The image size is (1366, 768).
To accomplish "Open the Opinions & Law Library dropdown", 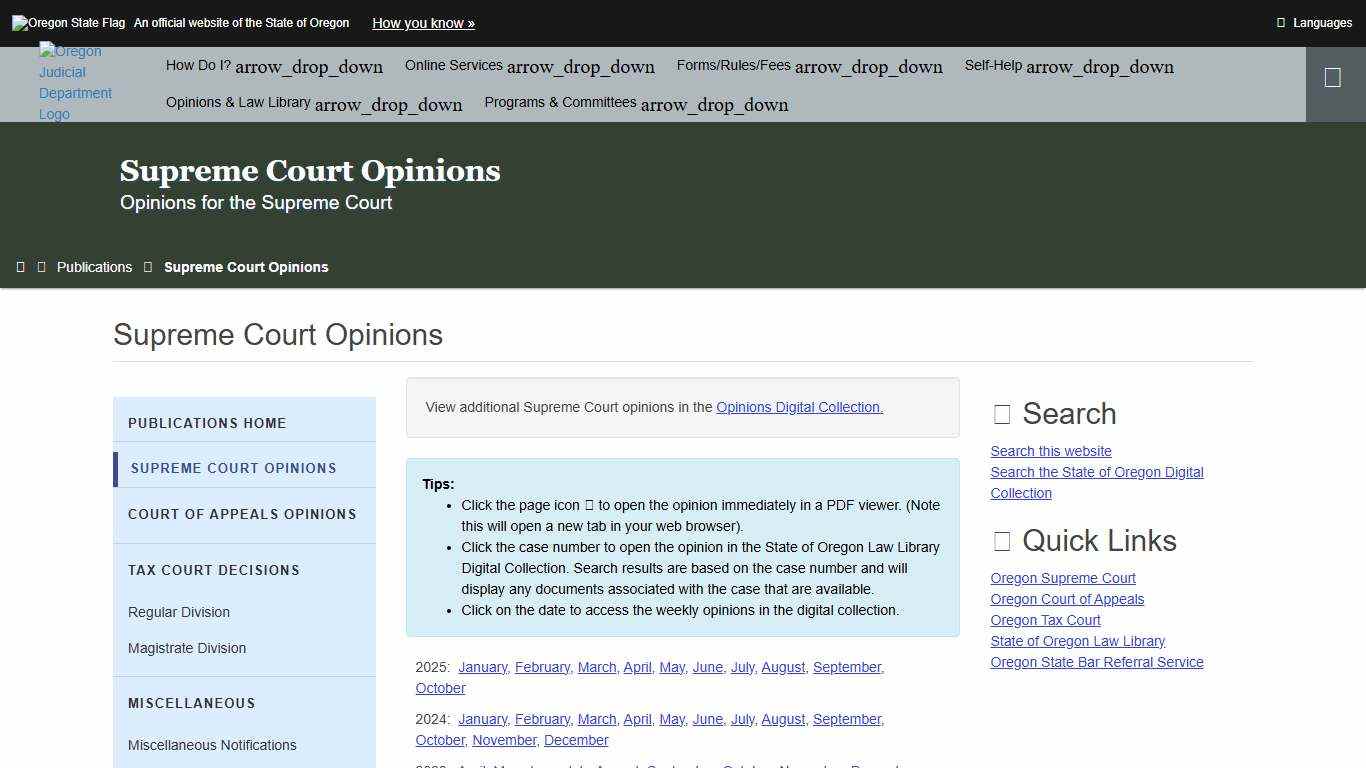I will (x=314, y=102).
